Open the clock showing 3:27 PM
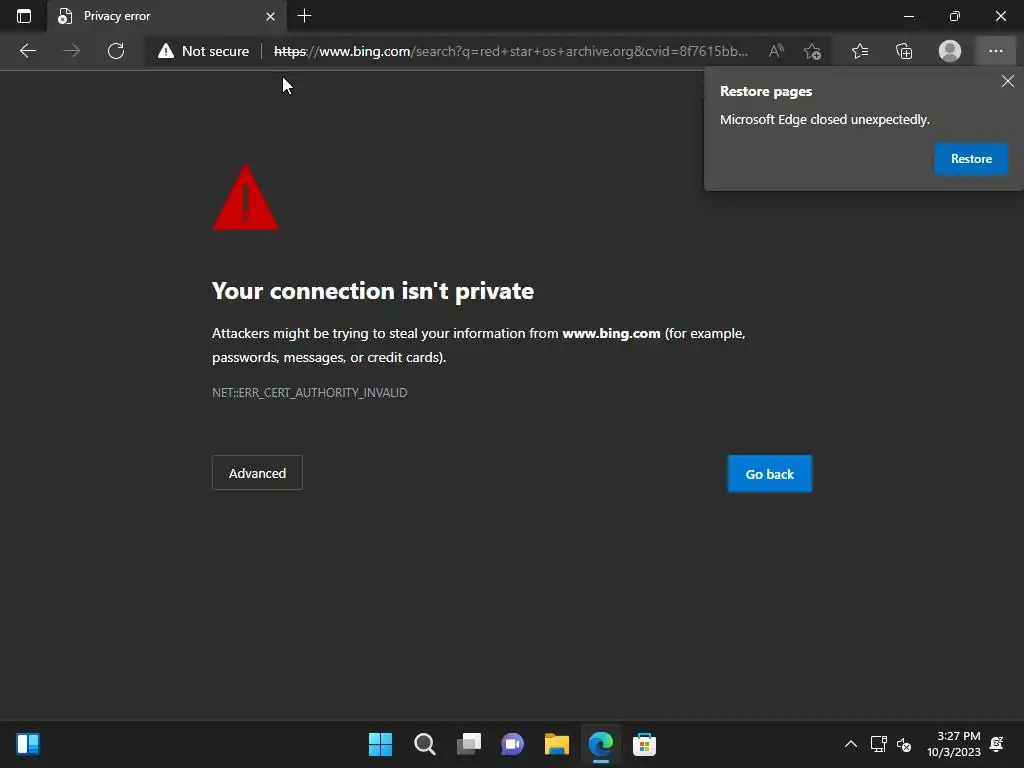 [x=954, y=744]
